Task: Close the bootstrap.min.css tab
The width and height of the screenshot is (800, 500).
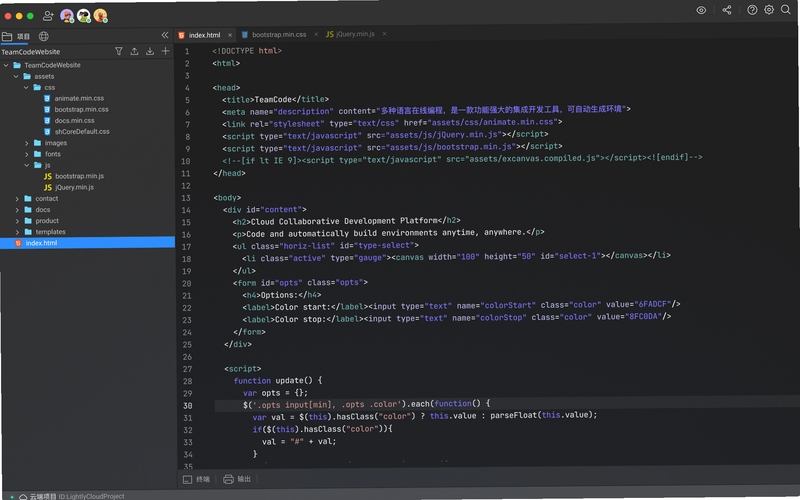Action: 316,34
